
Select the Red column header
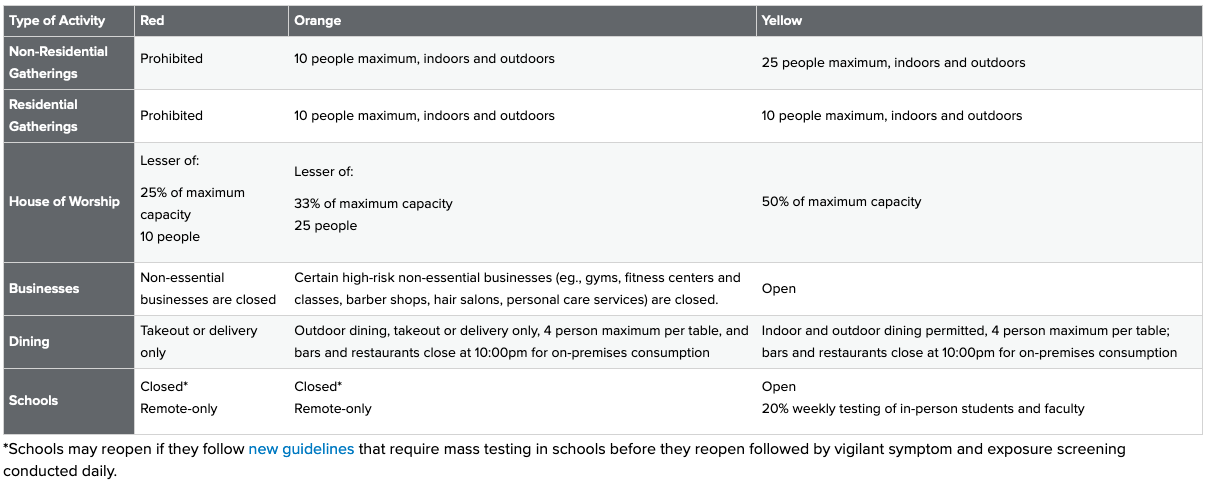(x=153, y=21)
